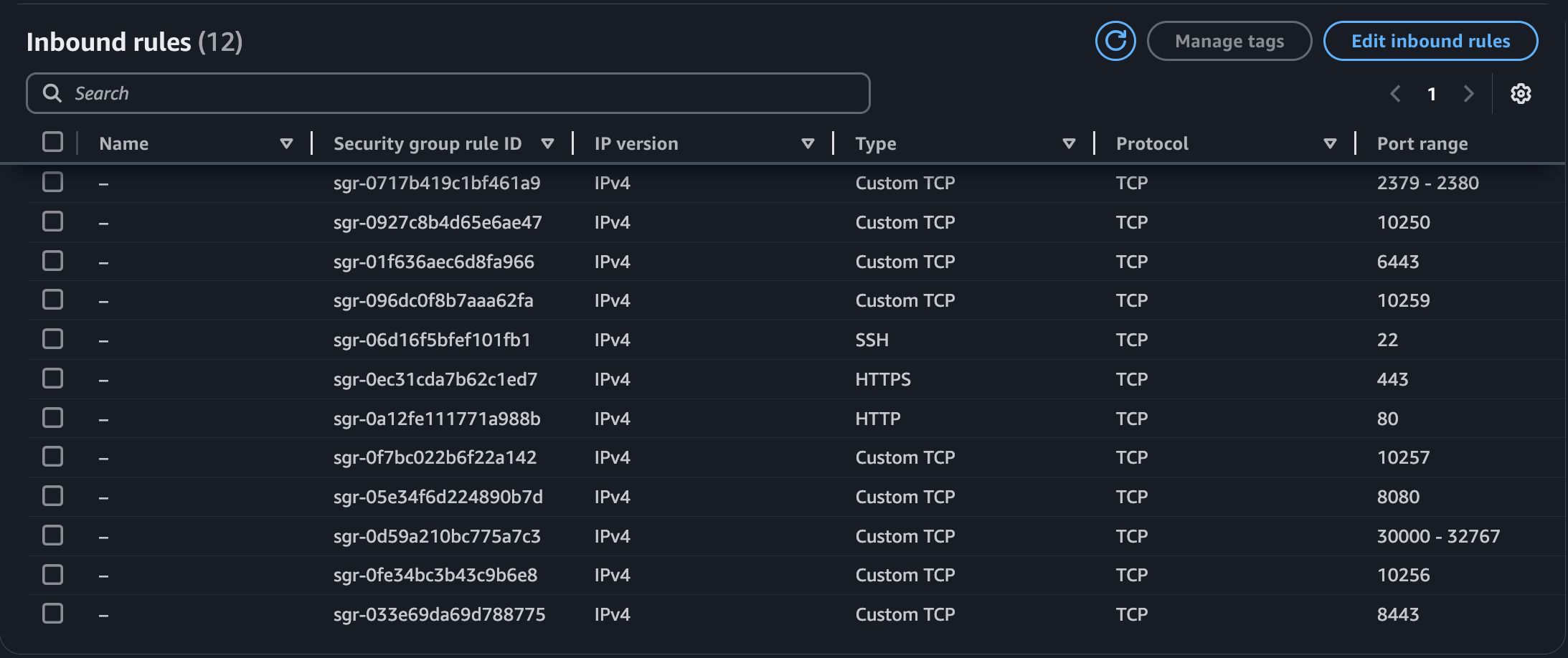1568x658 pixels.
Task: Sort by Name column arrow
Action: (x=286, y=144)
